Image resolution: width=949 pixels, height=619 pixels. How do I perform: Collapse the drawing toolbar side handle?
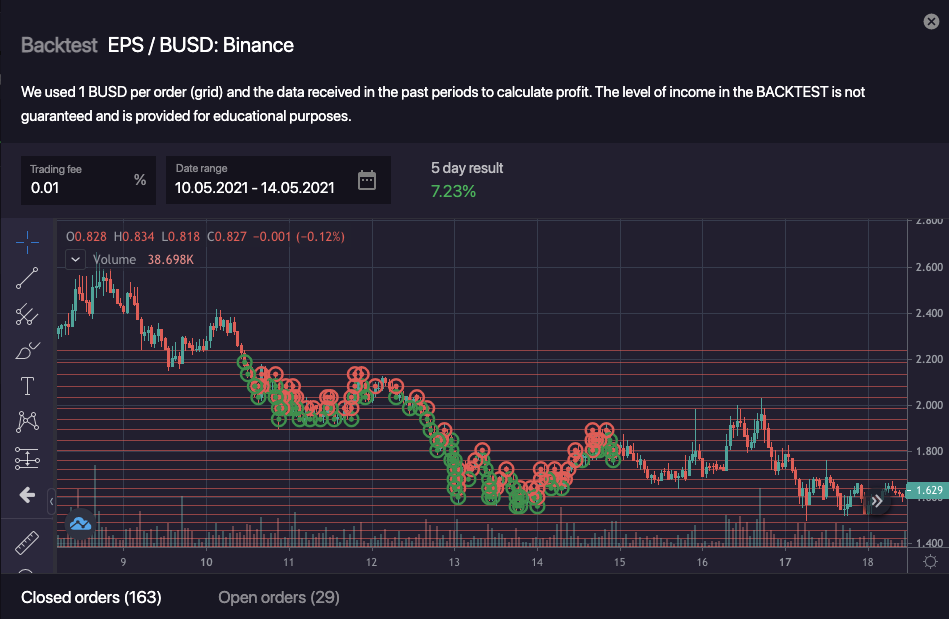[51, 499]
